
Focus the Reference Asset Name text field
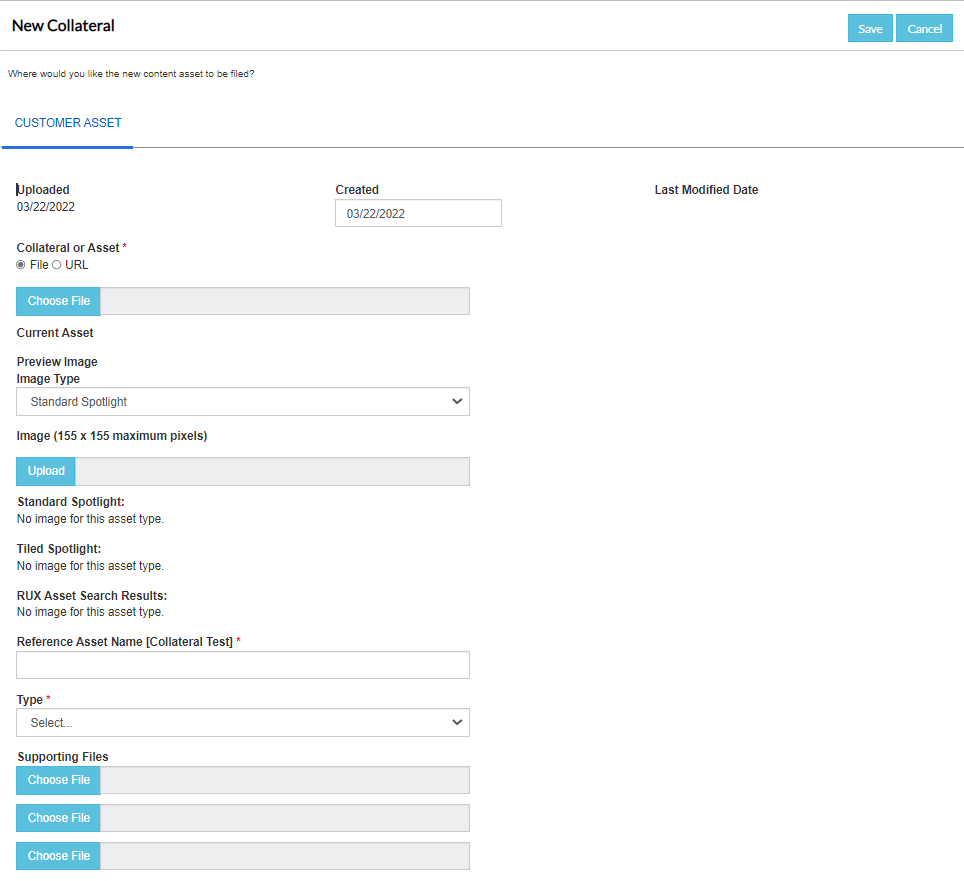pyautogui.click(x=243, y=665)
